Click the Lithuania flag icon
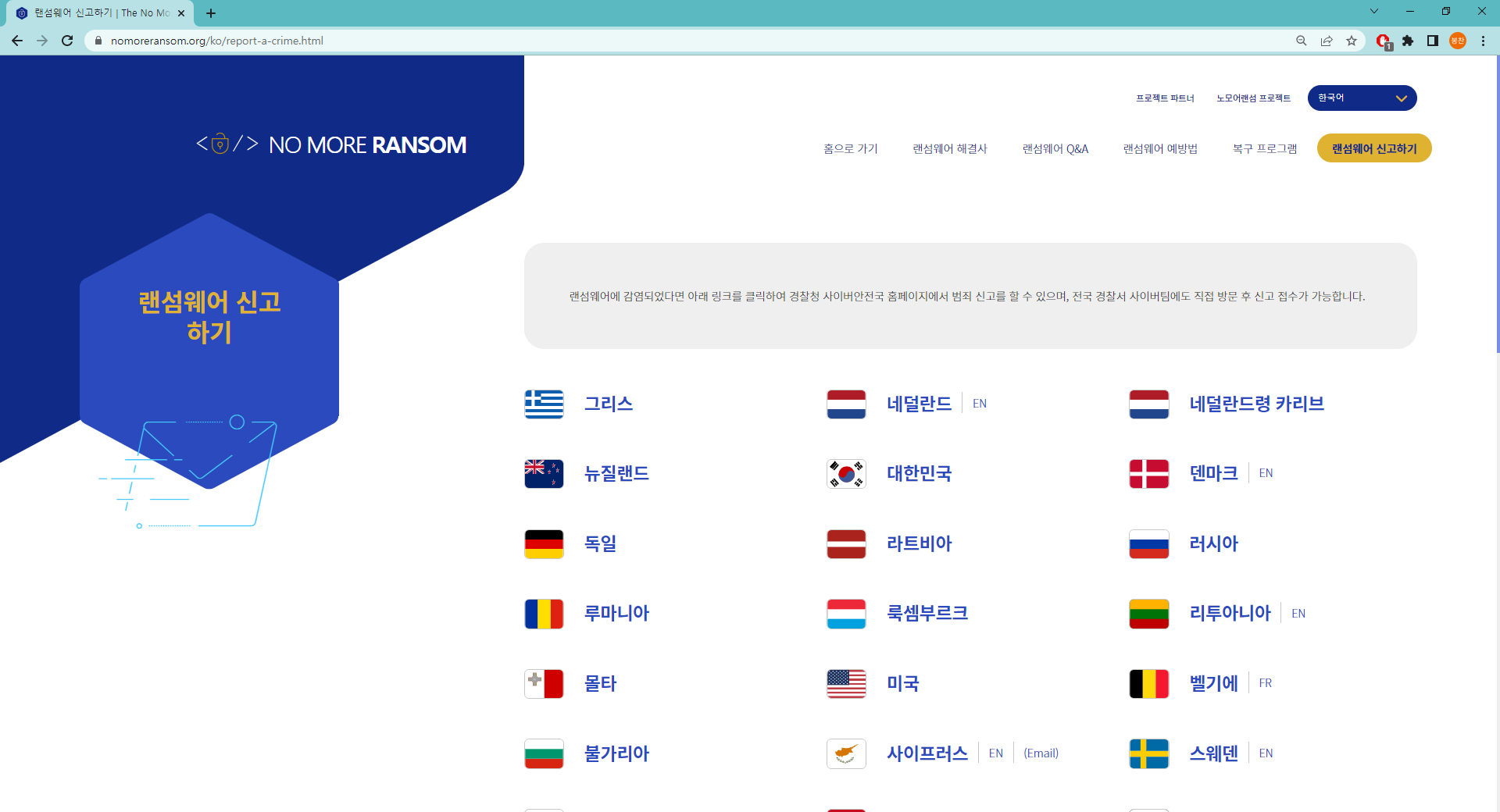Image resolution: width=1500 pixels, height=812 pixels. coord(1148,614)
